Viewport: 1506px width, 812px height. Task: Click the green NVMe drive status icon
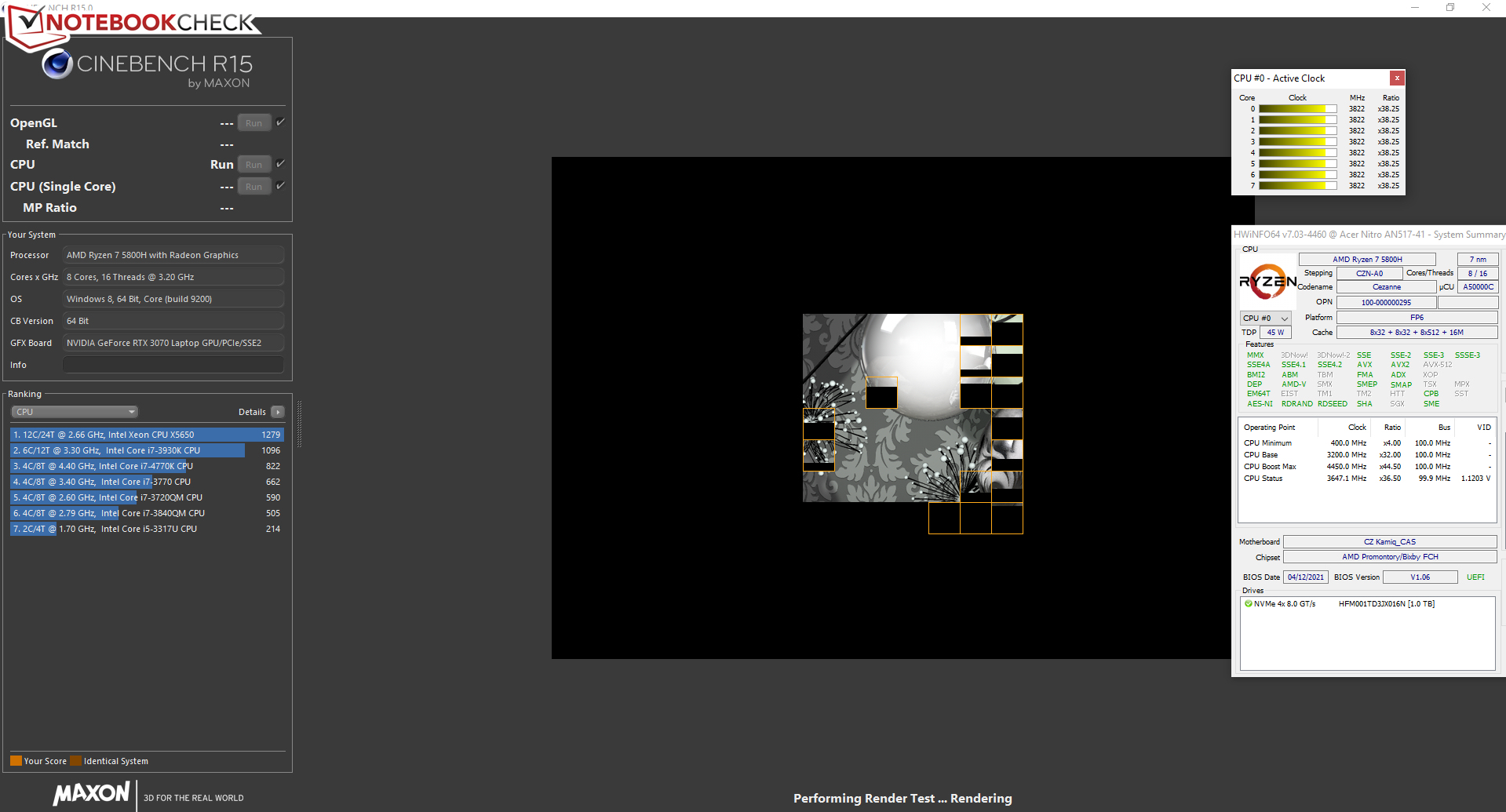1248,603
